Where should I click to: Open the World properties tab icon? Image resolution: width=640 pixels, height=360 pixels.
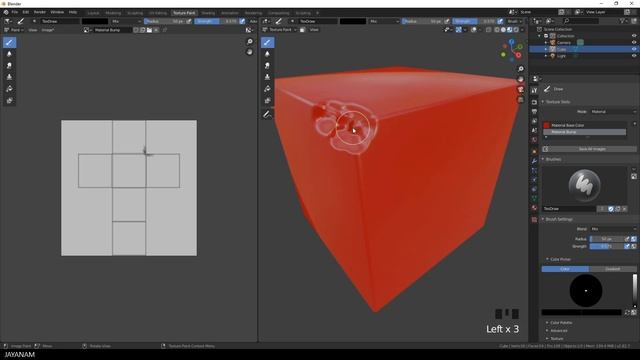pyautogui.click(x=534, y=140)
